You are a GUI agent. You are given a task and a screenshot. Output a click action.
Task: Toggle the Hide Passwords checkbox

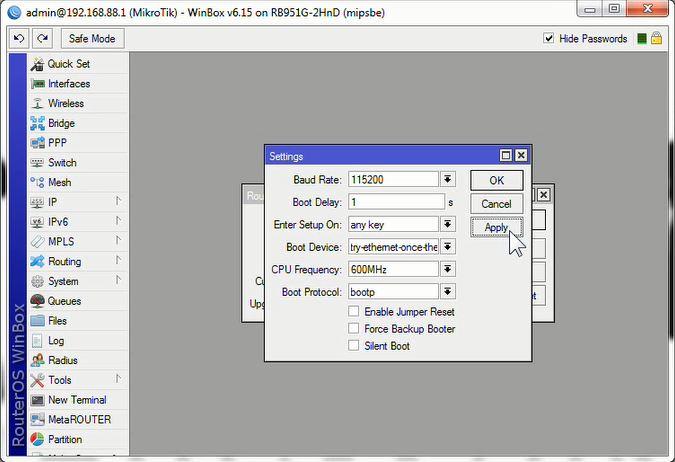(x=548, y=38)
